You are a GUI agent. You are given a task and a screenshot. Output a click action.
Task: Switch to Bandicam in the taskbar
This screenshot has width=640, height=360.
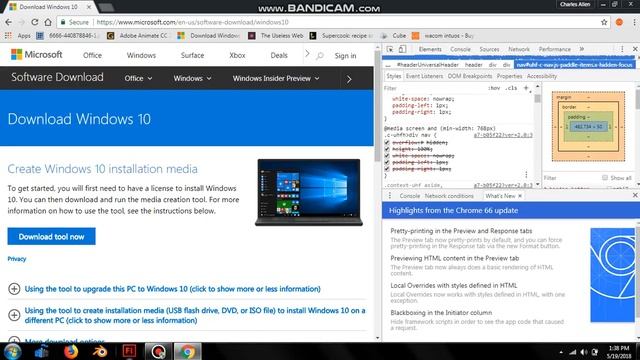[158, 351]
